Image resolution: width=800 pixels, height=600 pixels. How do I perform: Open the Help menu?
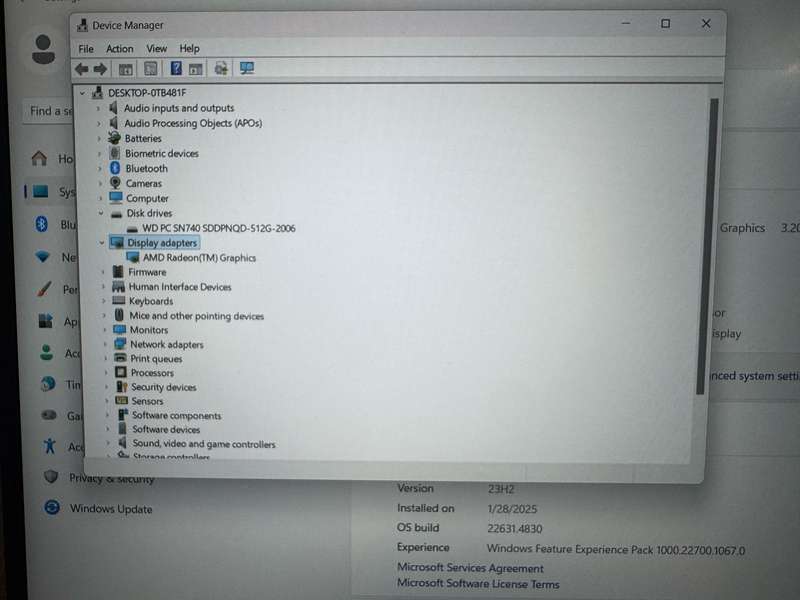tap(189, 48)
